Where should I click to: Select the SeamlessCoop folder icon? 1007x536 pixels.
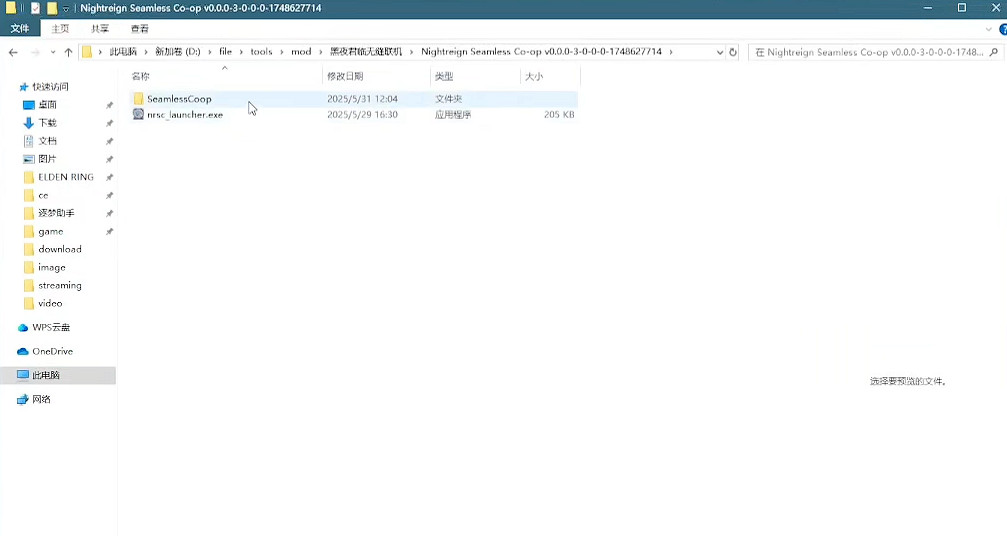[x=138, y=99]
